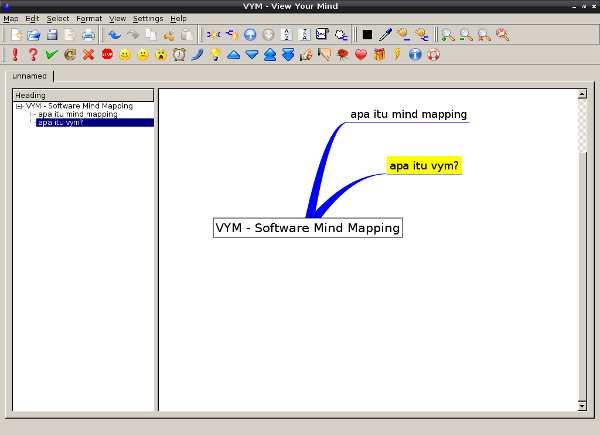Screen dimensions: 600x435
Task: Toggle the red cross flag
Action: [x=88, y=55]
